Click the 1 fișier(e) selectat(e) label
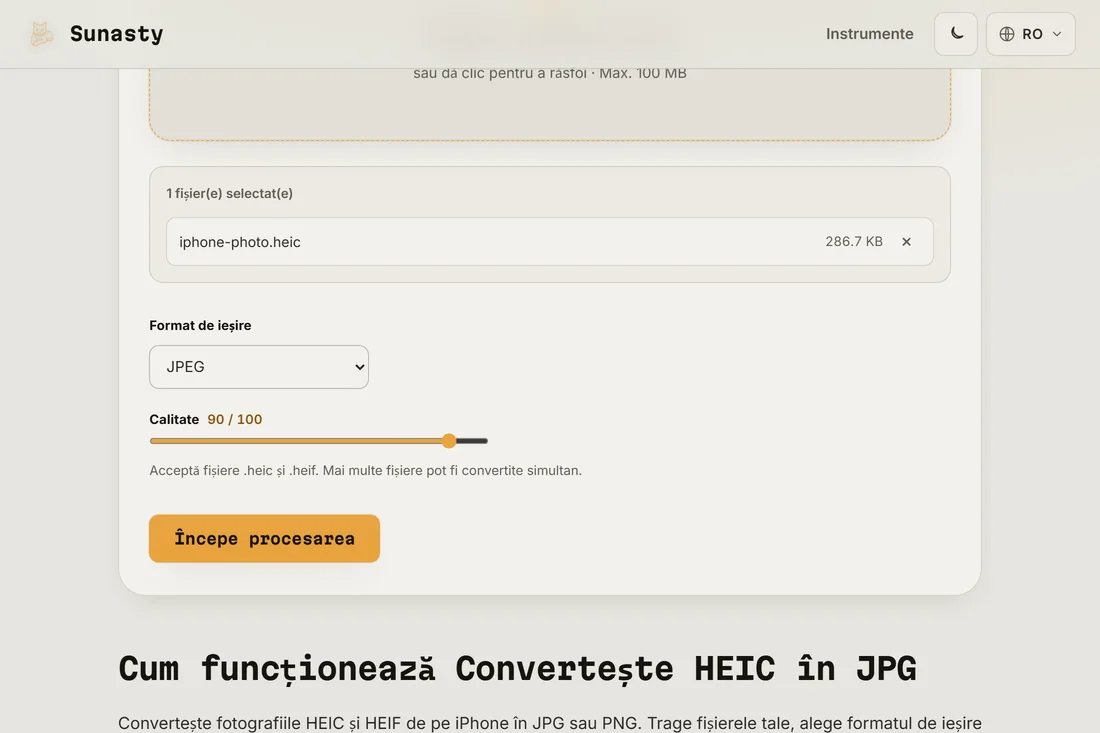Screen dimensions: 1100x733 click(x=229, y=194)
